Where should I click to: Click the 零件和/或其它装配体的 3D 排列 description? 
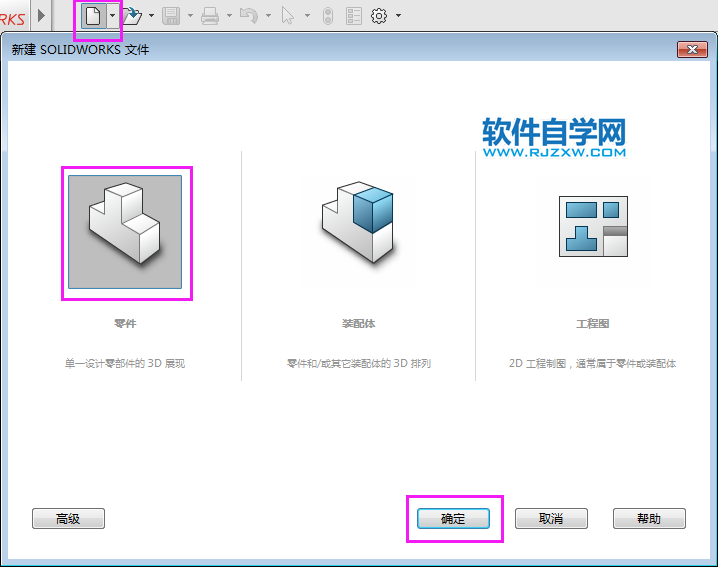359,364
